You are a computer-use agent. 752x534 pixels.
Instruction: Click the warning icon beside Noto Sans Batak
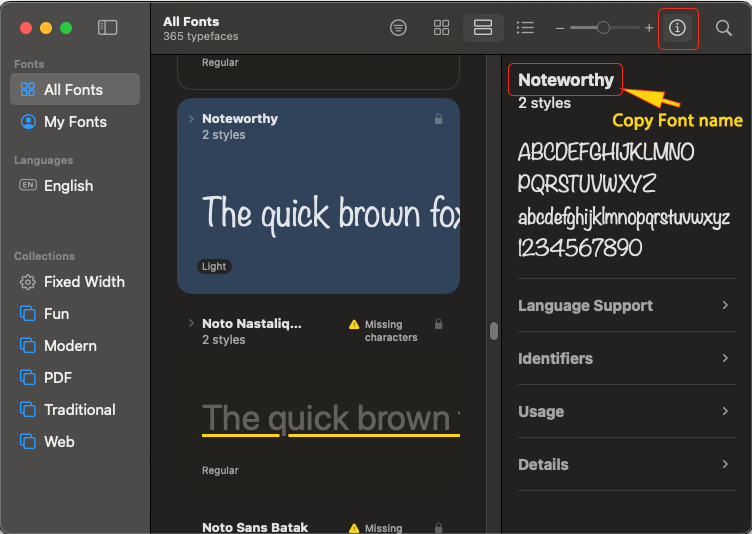point(354,528)
